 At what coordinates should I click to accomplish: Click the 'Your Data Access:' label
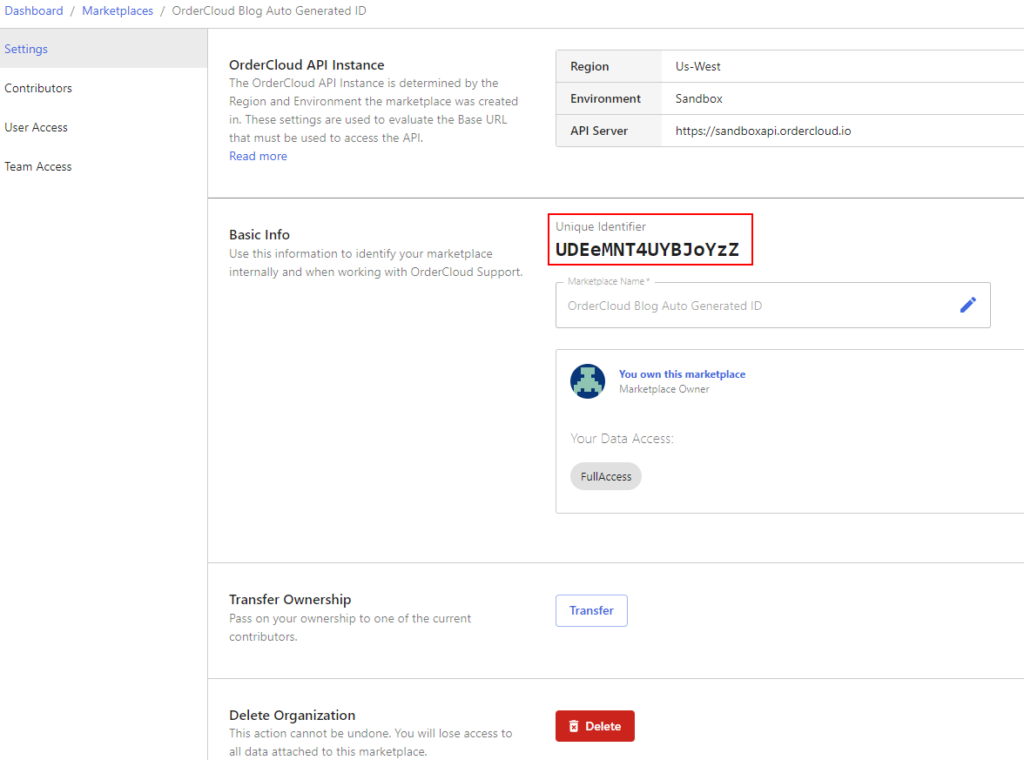click(x=622, y=439)
